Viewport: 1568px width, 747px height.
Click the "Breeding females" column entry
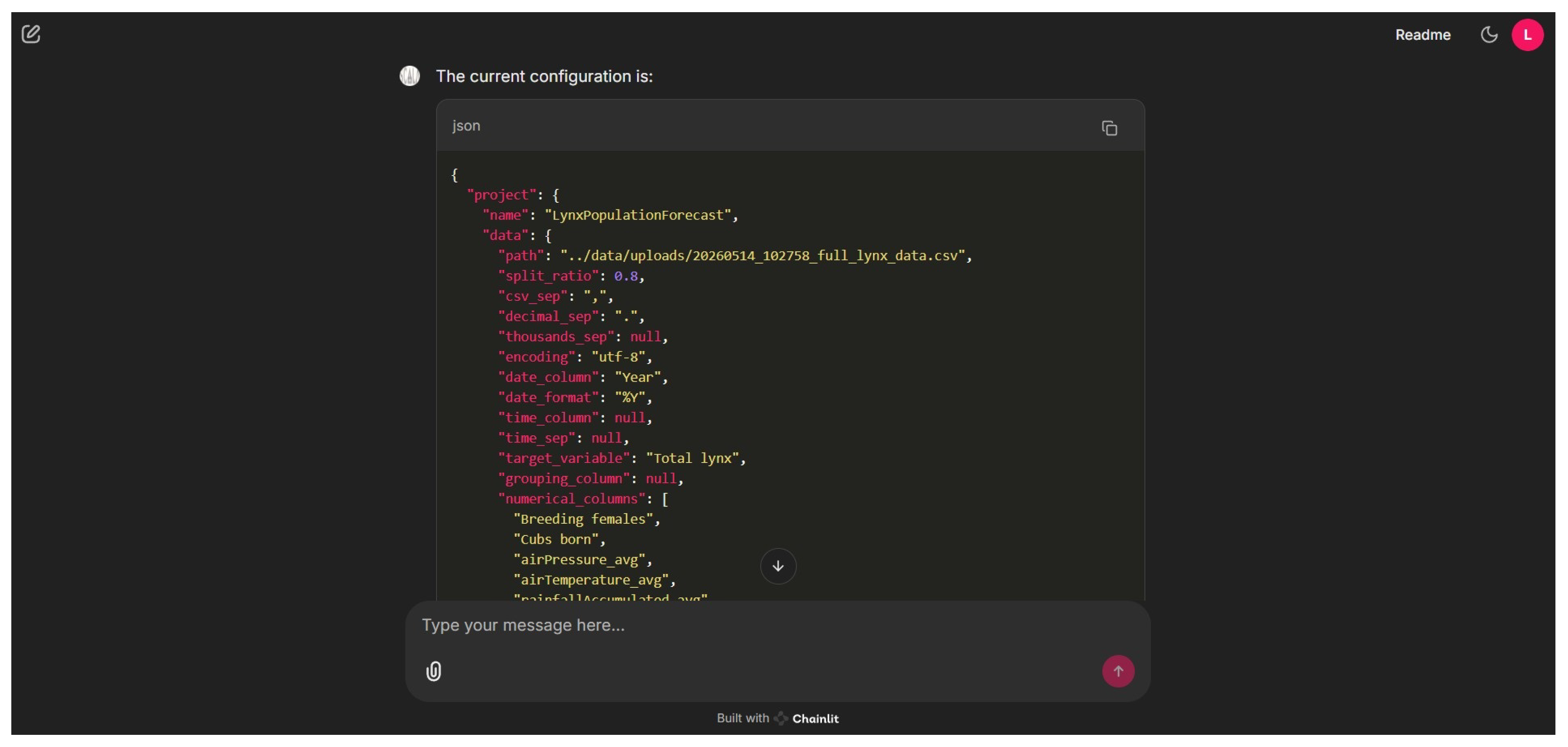coord(583,519)
